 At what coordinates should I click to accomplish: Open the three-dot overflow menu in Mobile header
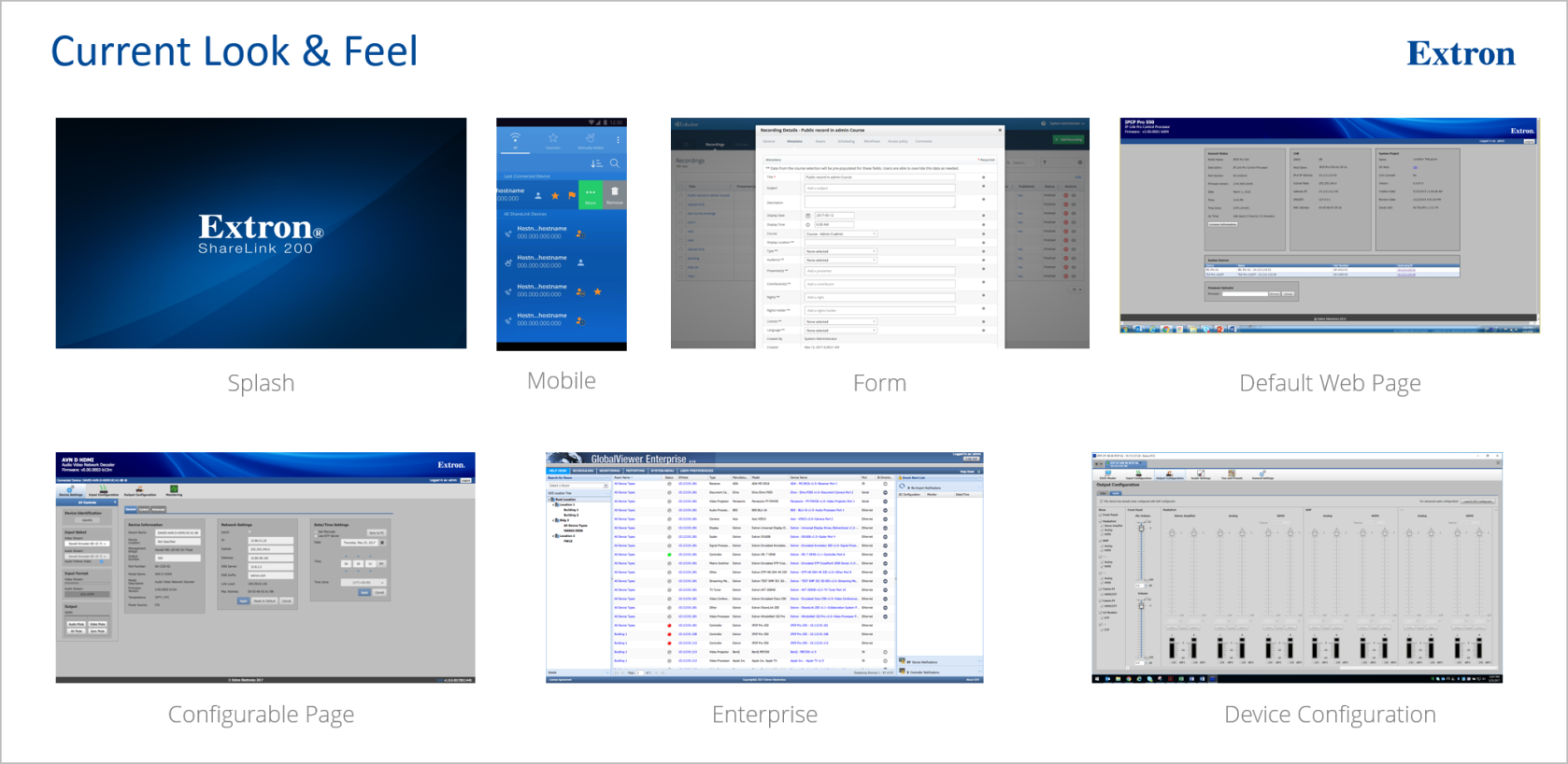click(x=618, y=140)
